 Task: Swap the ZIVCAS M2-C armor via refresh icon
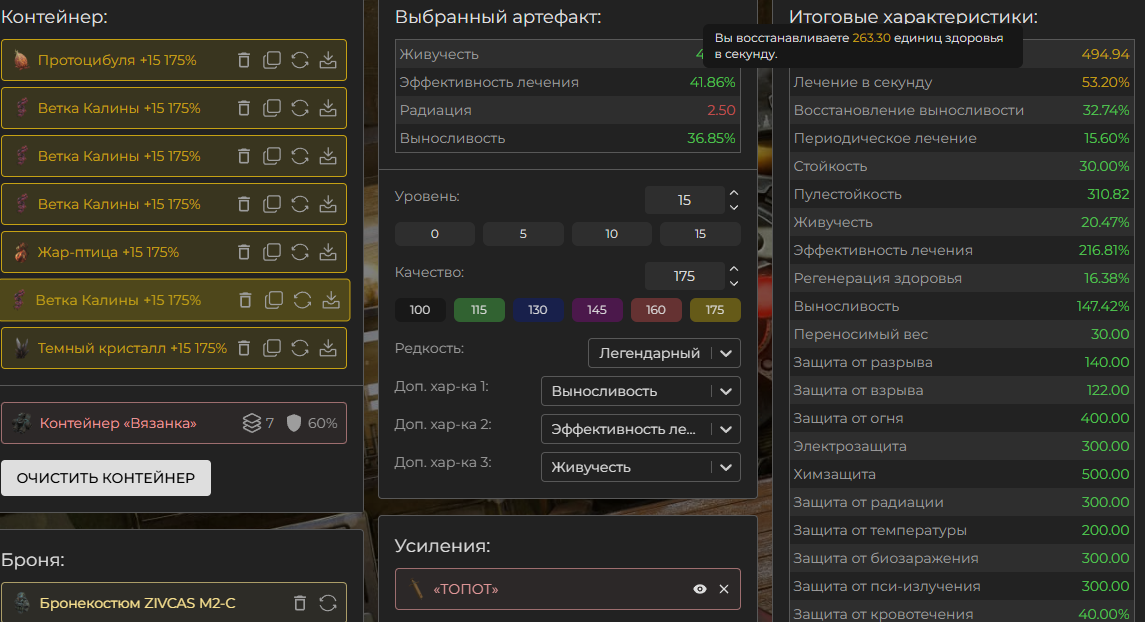[328, 603]
